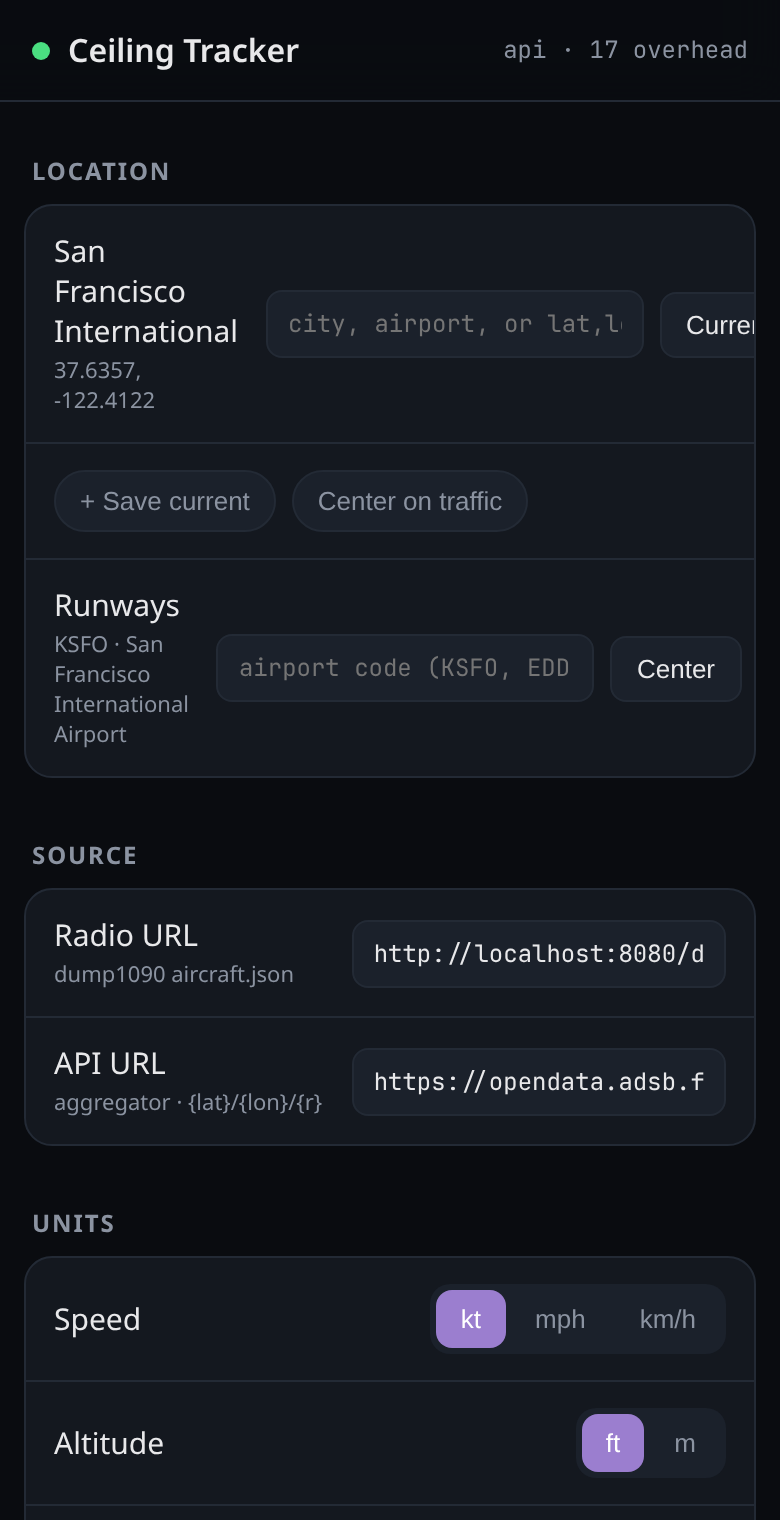The image size is (780, 1520).
Task: Click the Radio URL field showing http://localhost:8080
Action: pos(539,954)
